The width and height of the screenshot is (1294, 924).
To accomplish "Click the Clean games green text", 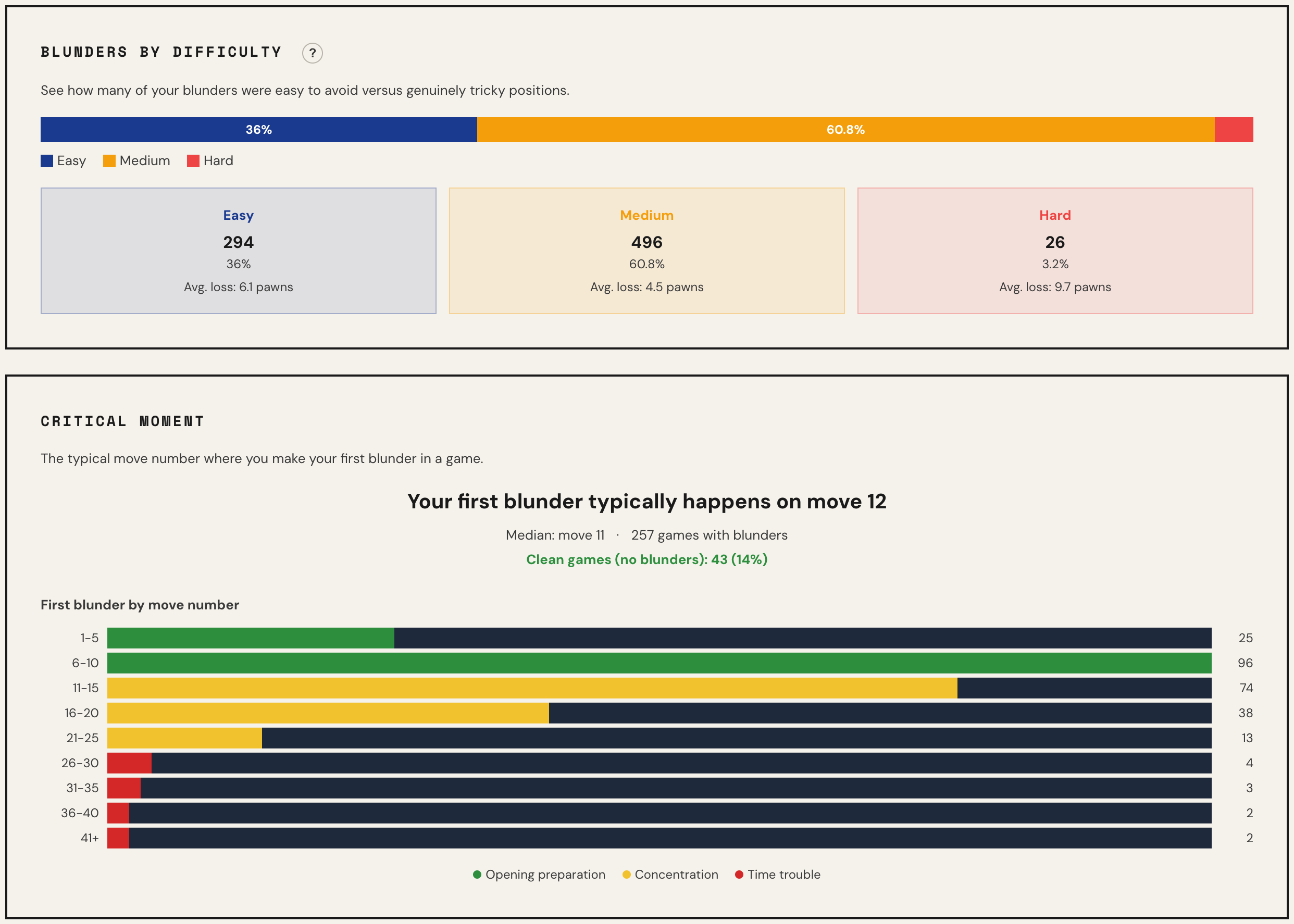I will [646, 559].
